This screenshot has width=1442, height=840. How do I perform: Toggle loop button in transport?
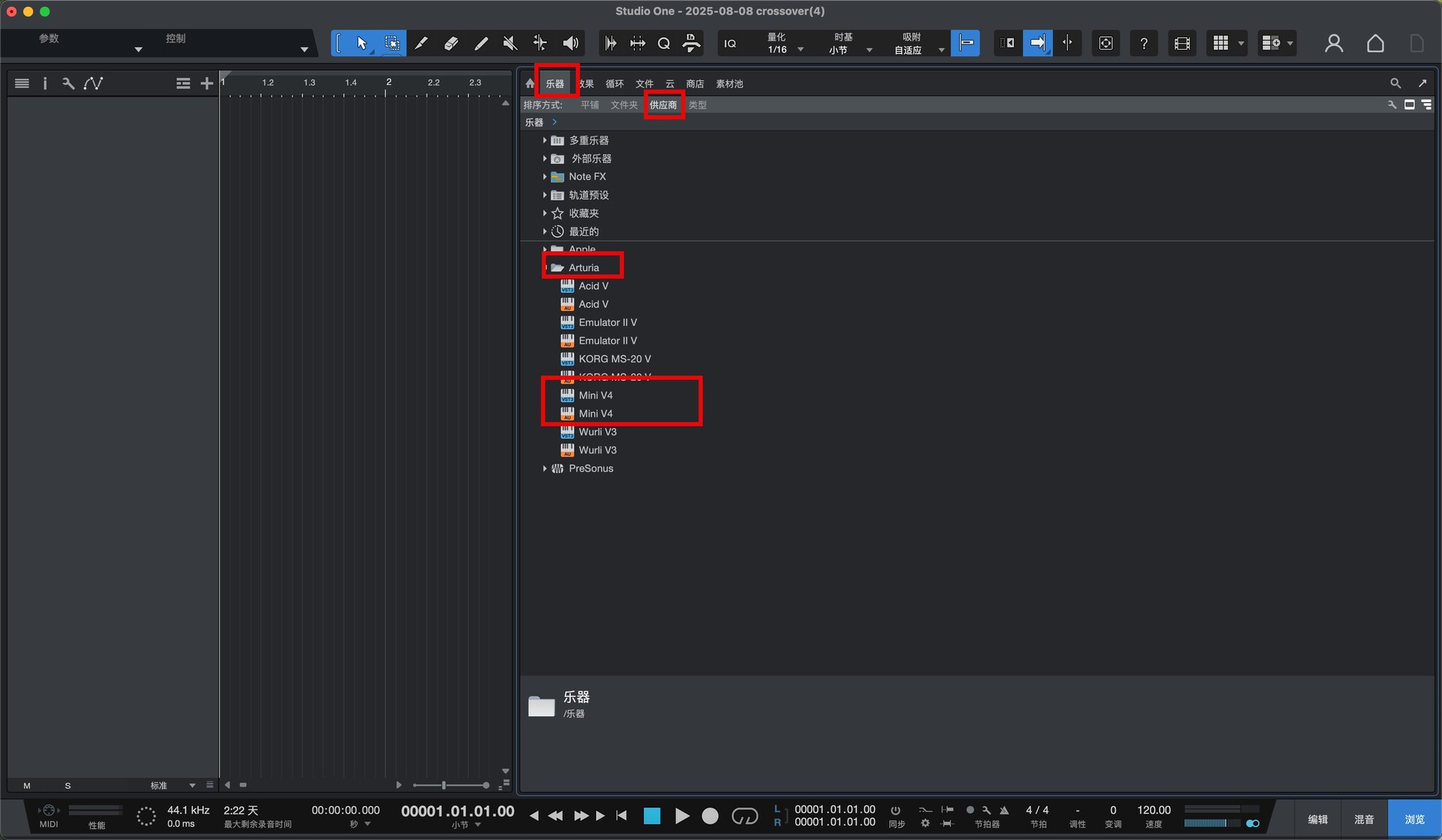[744, 816]
